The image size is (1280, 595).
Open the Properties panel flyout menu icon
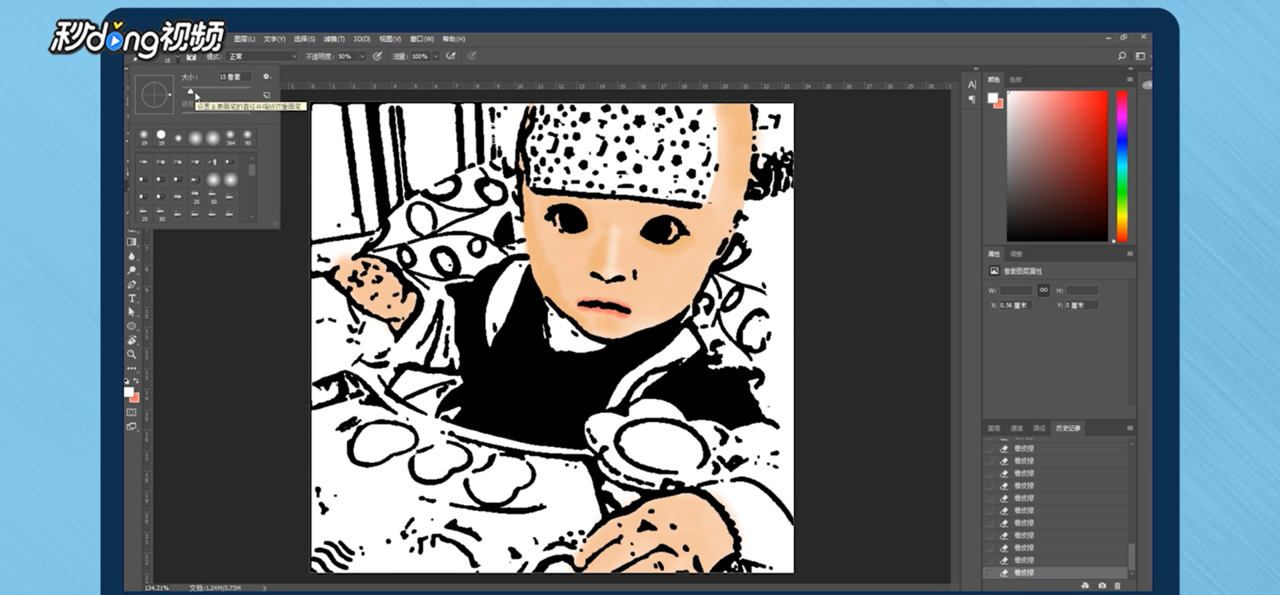click(x=1130, y=254)
